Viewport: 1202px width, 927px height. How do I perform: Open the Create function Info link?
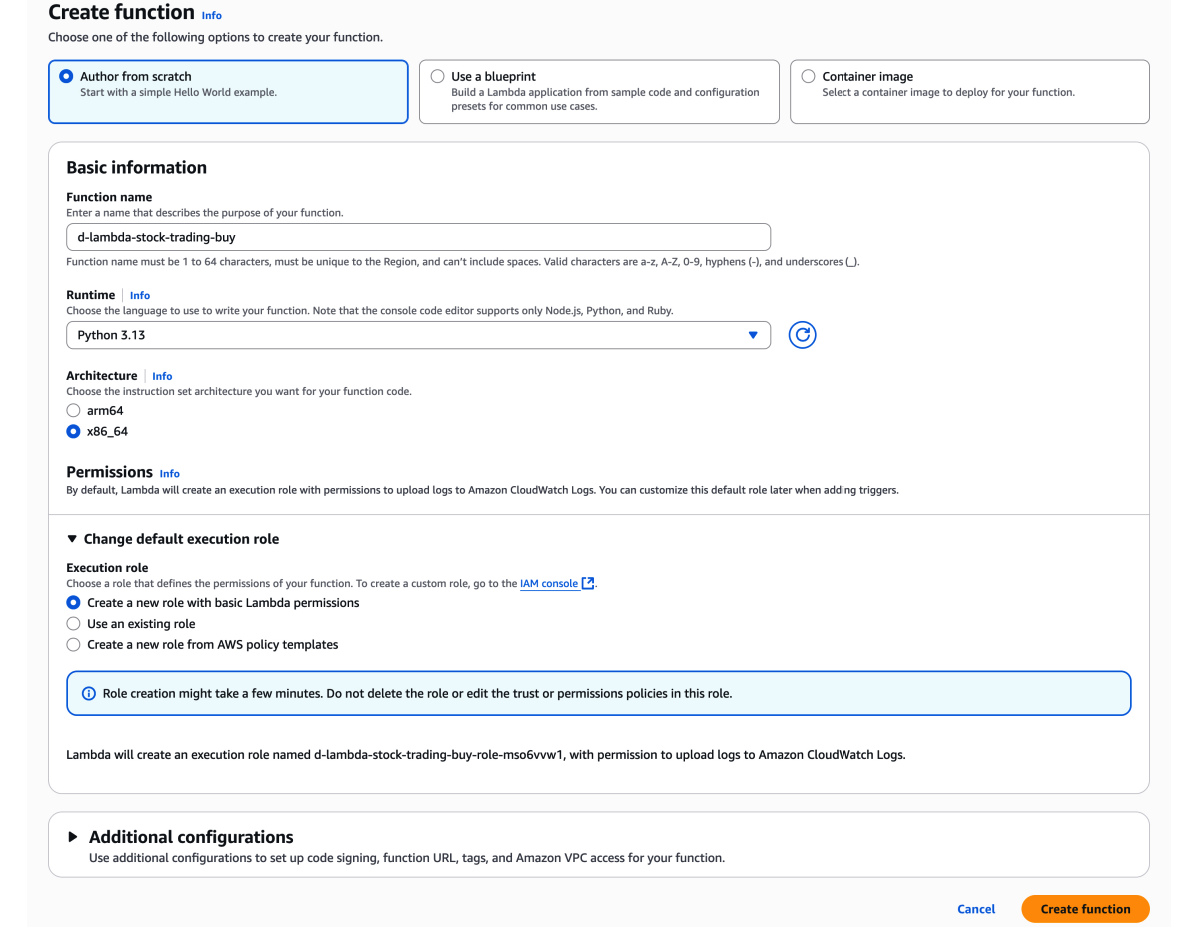click(212, 15)
